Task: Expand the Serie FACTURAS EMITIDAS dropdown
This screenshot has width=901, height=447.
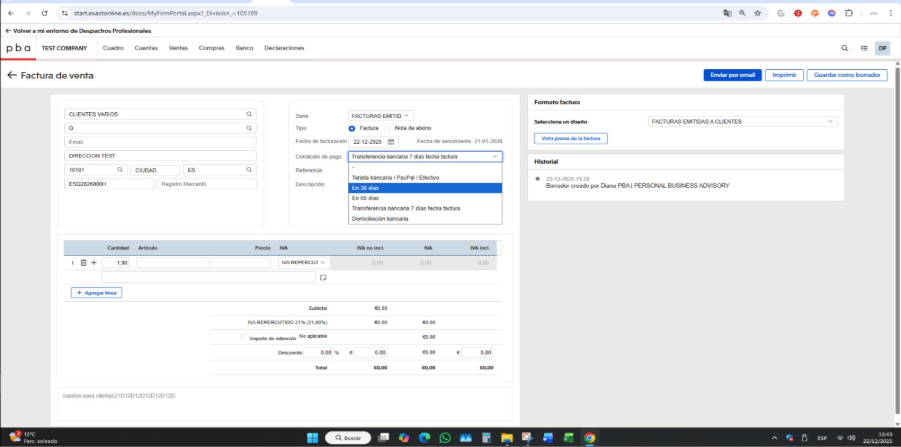Action: (x=380, y=116)
